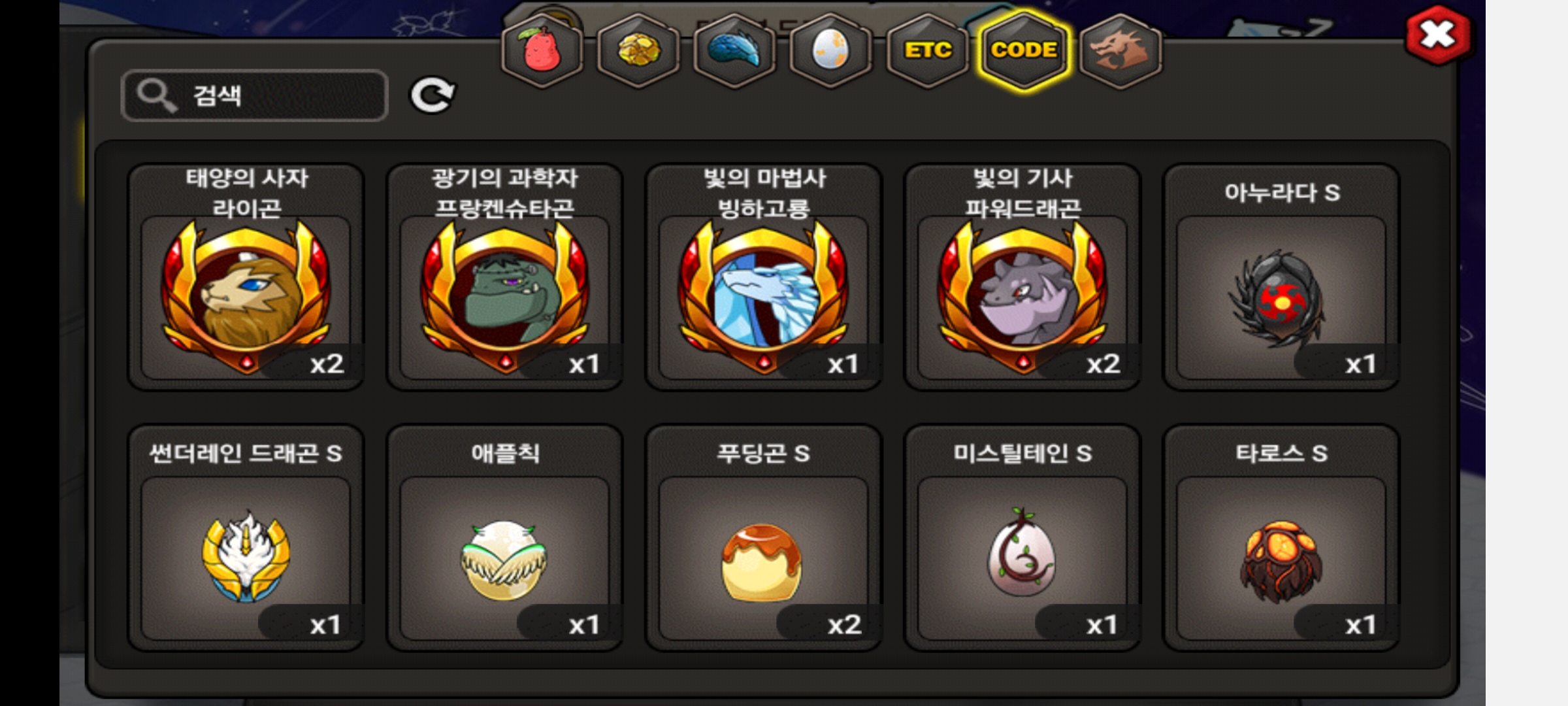Pick the 파워드래곤 gray dragon medal
Image resolution: width=1568 pixels, height=706 pixels.
1022,277
